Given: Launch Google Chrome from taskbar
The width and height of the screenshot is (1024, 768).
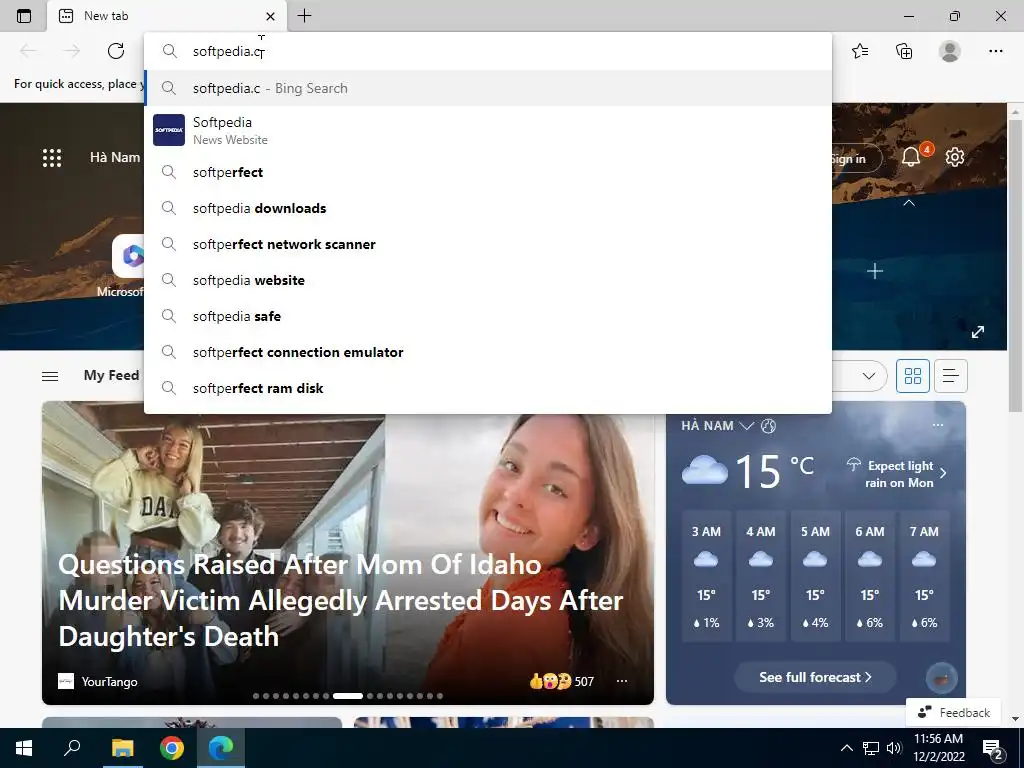Looking at the screenshot, I should pos(172,748).
